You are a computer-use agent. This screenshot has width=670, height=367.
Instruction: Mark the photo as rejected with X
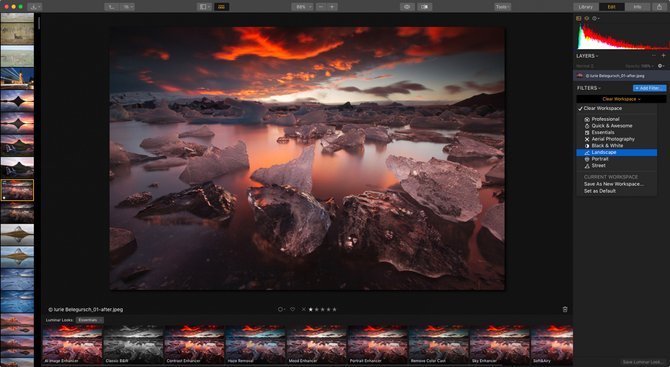point(303,309)
